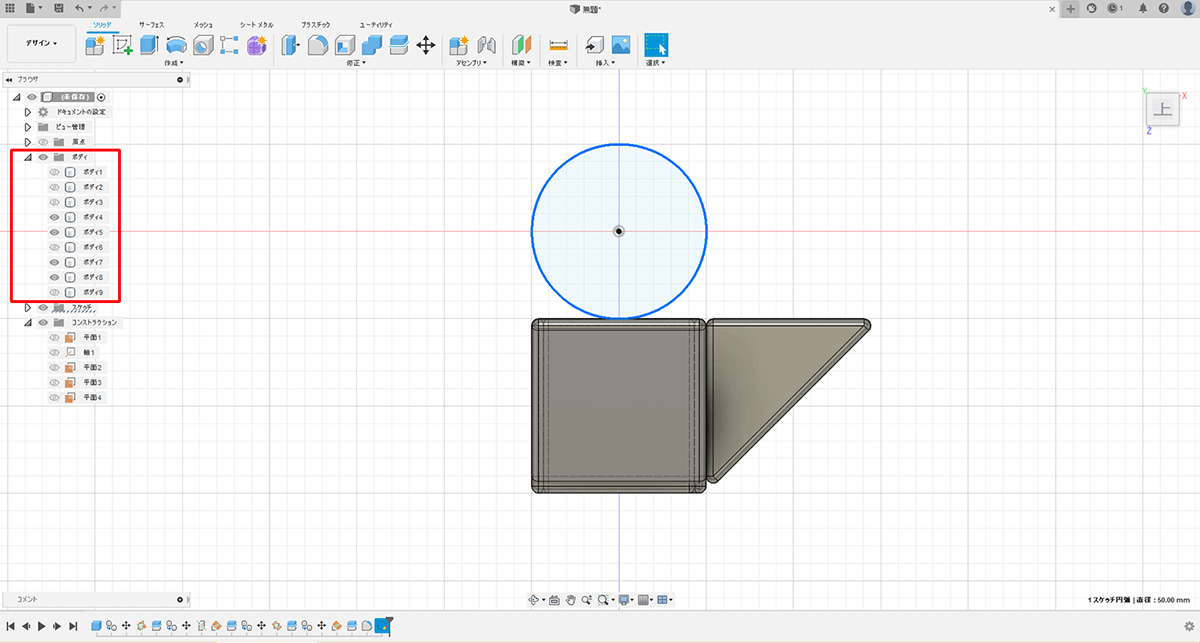Click the Insert Derive icon
The width and height of the screenshot is (1200, 643).
(594, 45)
